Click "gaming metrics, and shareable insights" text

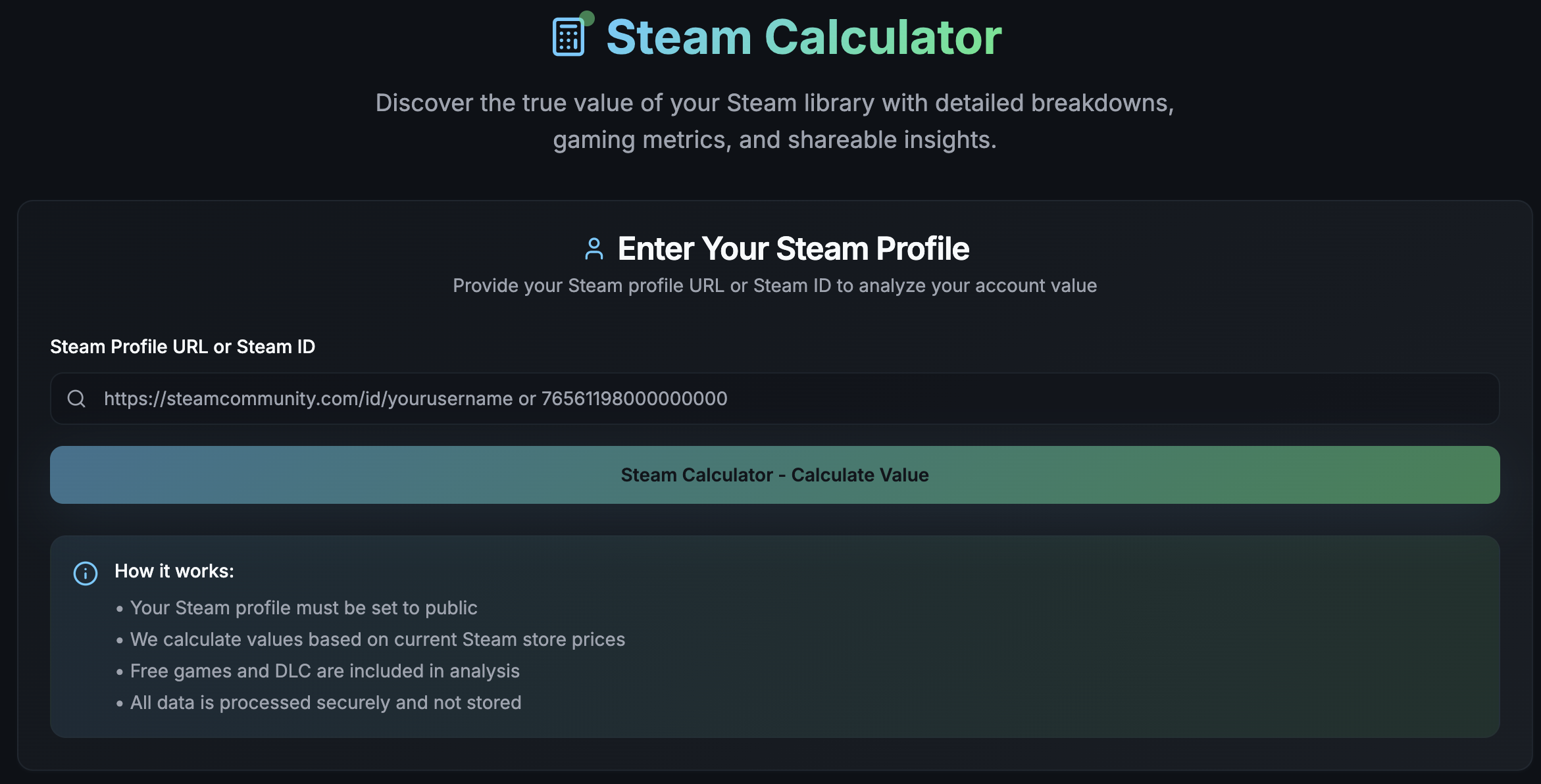click(774, 140)
